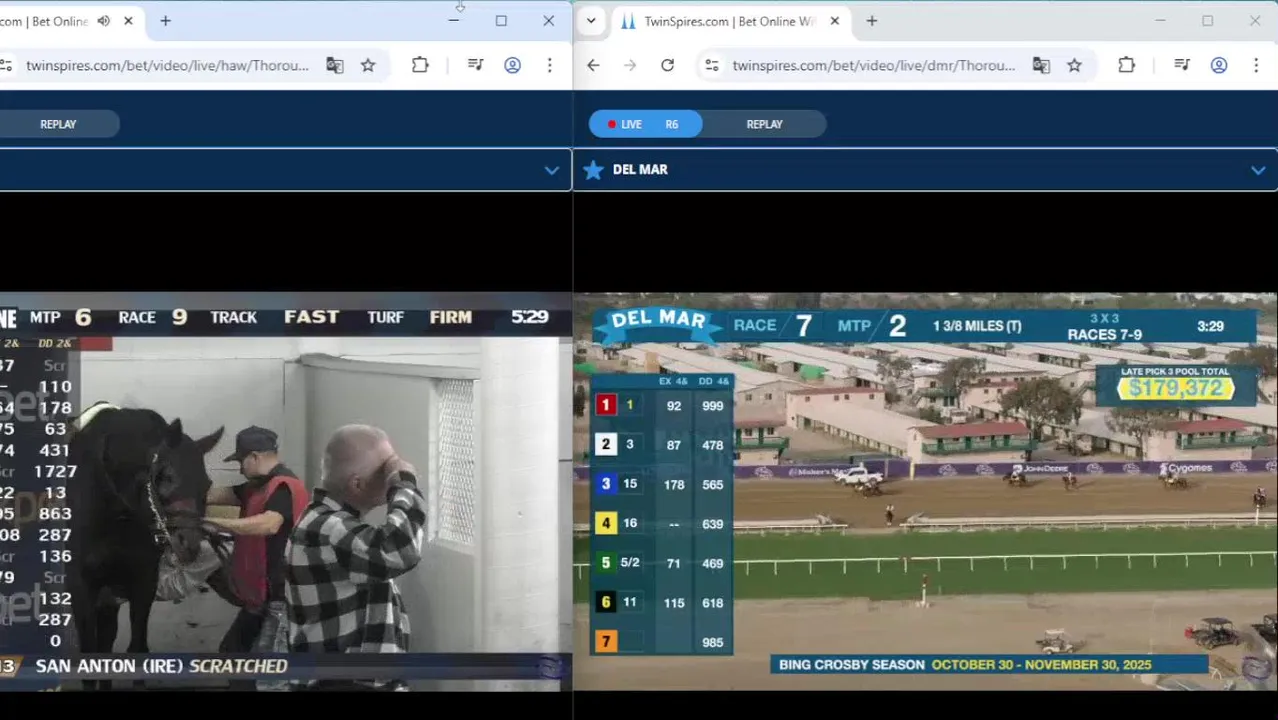Go back in right window
This screenshot has width=1278, height=720.
(593, 65)
